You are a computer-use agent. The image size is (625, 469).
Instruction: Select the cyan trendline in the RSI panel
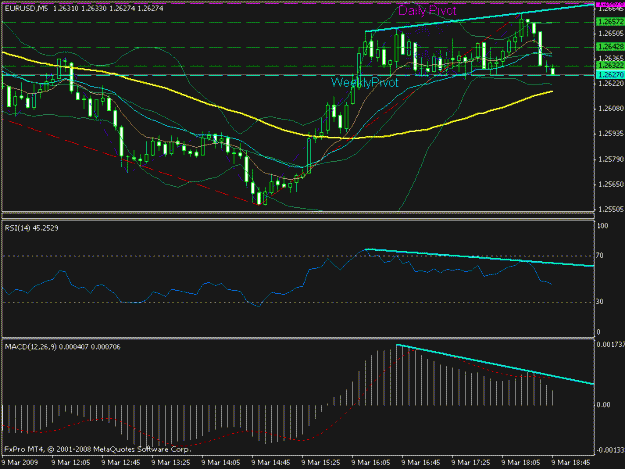(x=480, y=258)
